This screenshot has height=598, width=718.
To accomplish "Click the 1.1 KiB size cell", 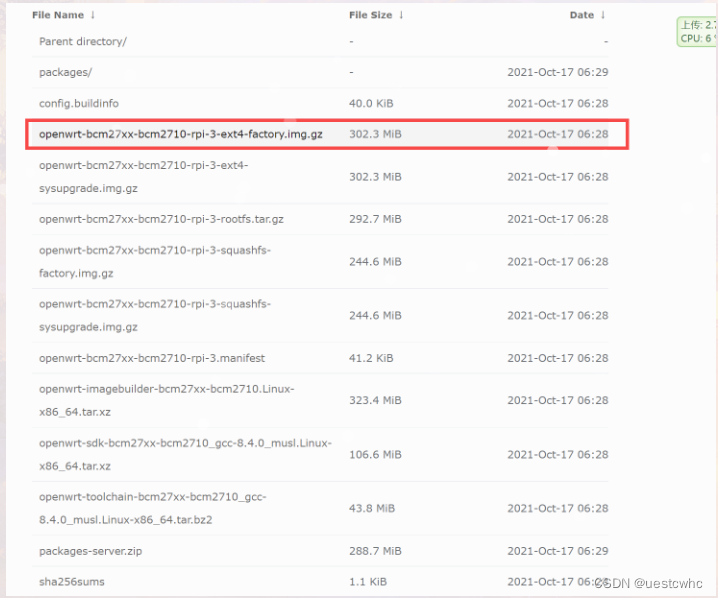I will tap(368, 582).
